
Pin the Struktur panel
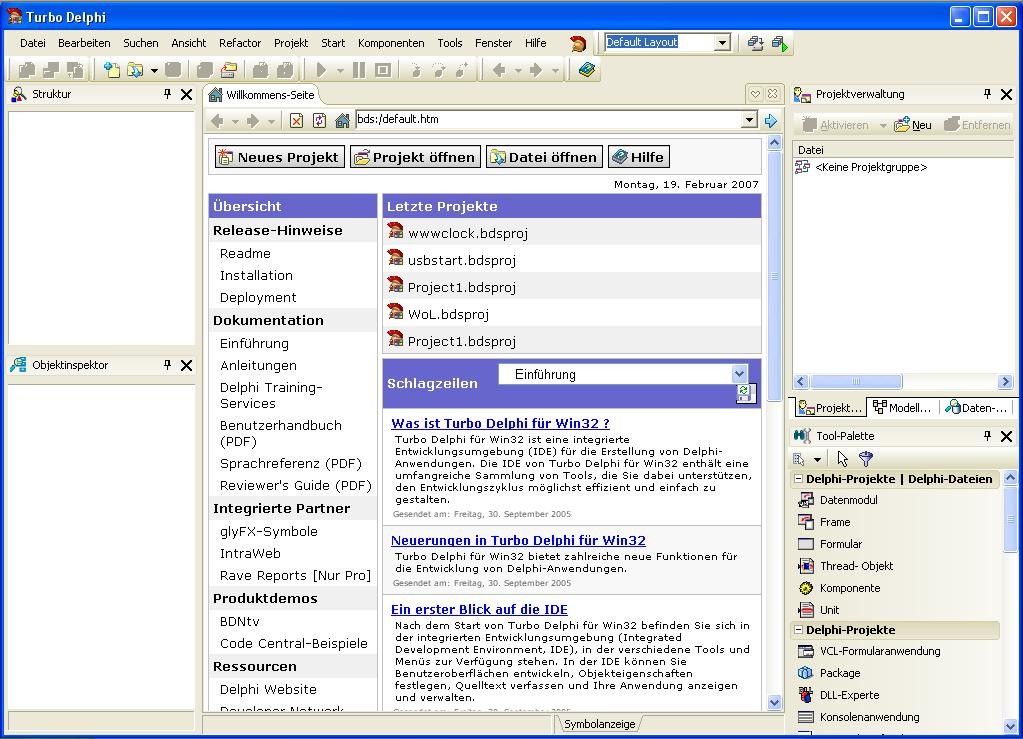167,94
